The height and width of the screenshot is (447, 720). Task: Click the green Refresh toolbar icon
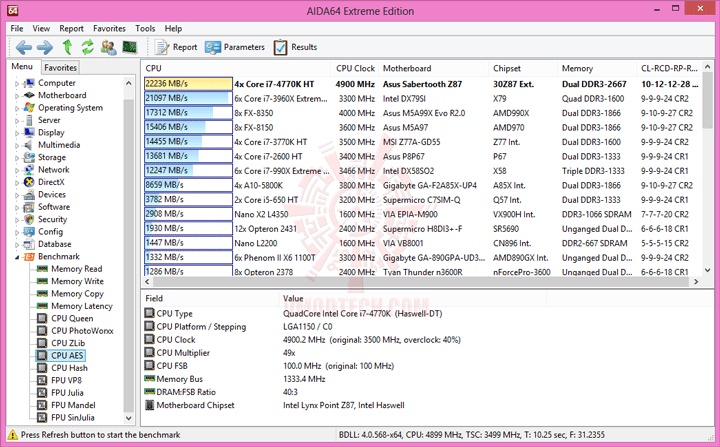coord(88,47)
